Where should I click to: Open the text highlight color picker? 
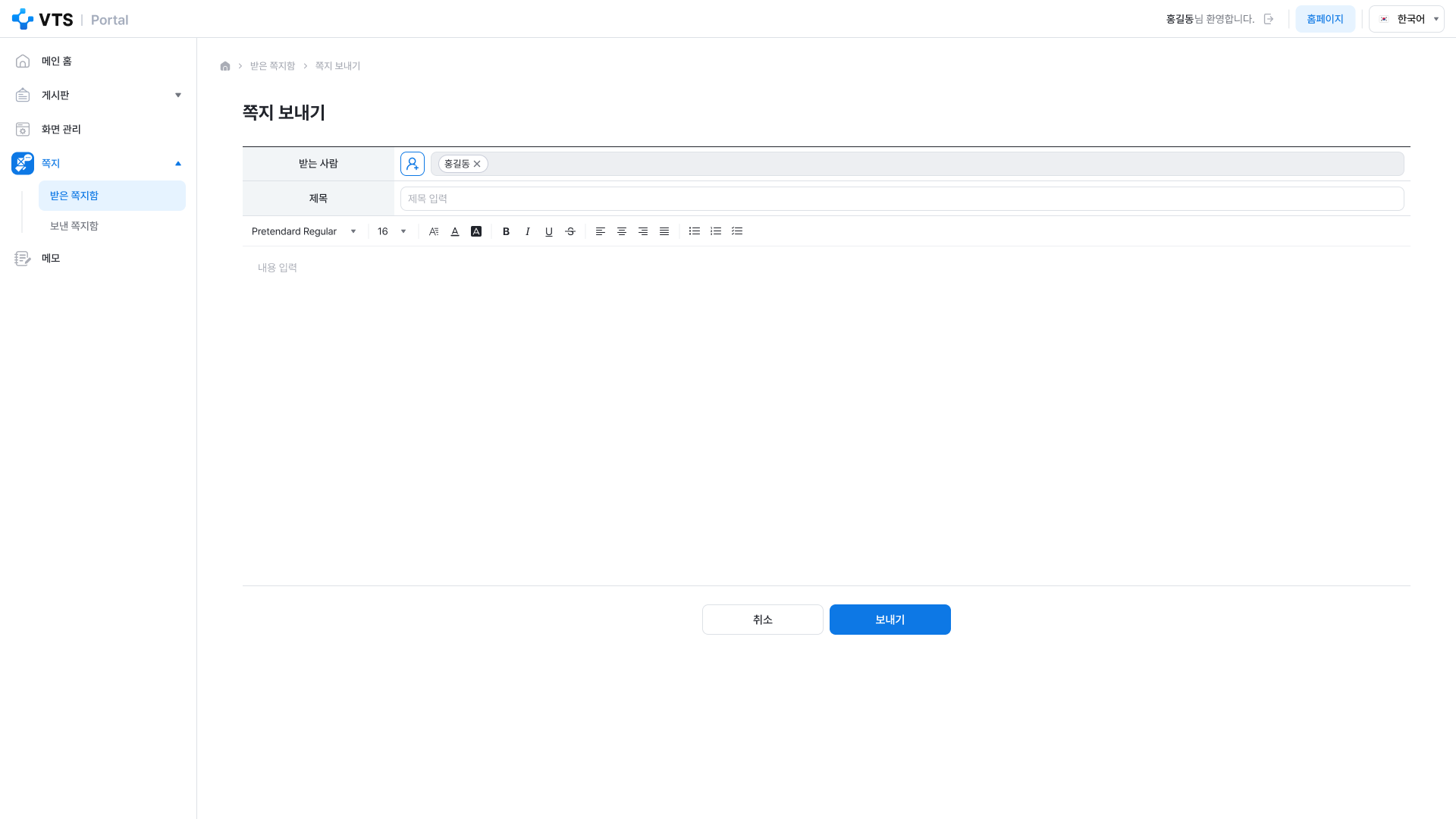point(476,231)
